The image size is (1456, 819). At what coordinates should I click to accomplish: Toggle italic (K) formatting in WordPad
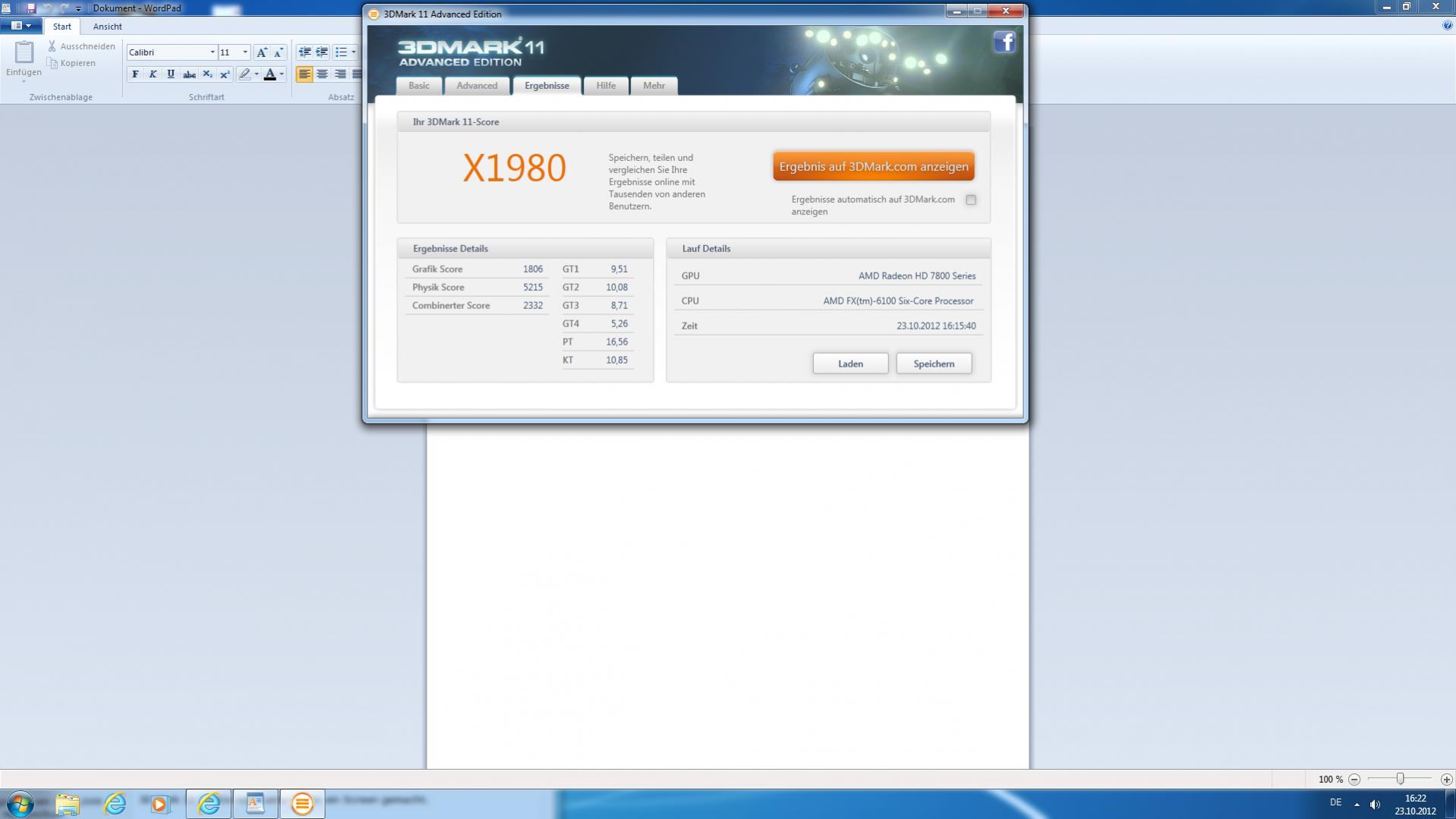pos(153,74)
